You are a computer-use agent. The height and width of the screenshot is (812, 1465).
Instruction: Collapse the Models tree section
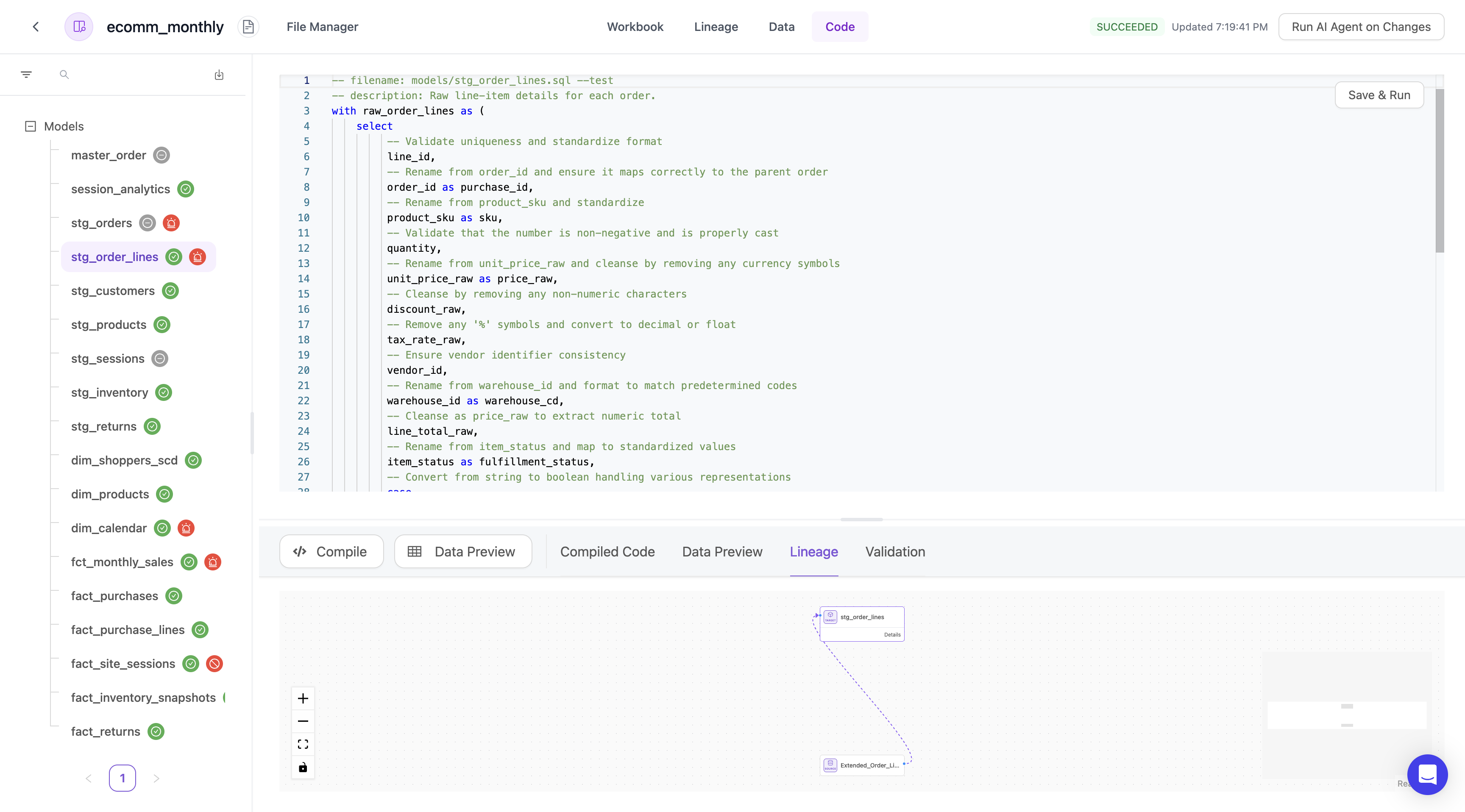coord(30,126)
